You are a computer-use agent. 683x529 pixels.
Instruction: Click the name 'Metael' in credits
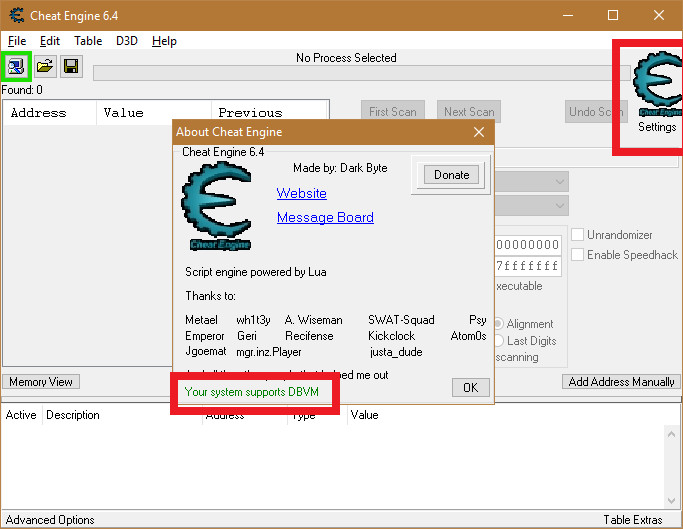coord(201,320)
